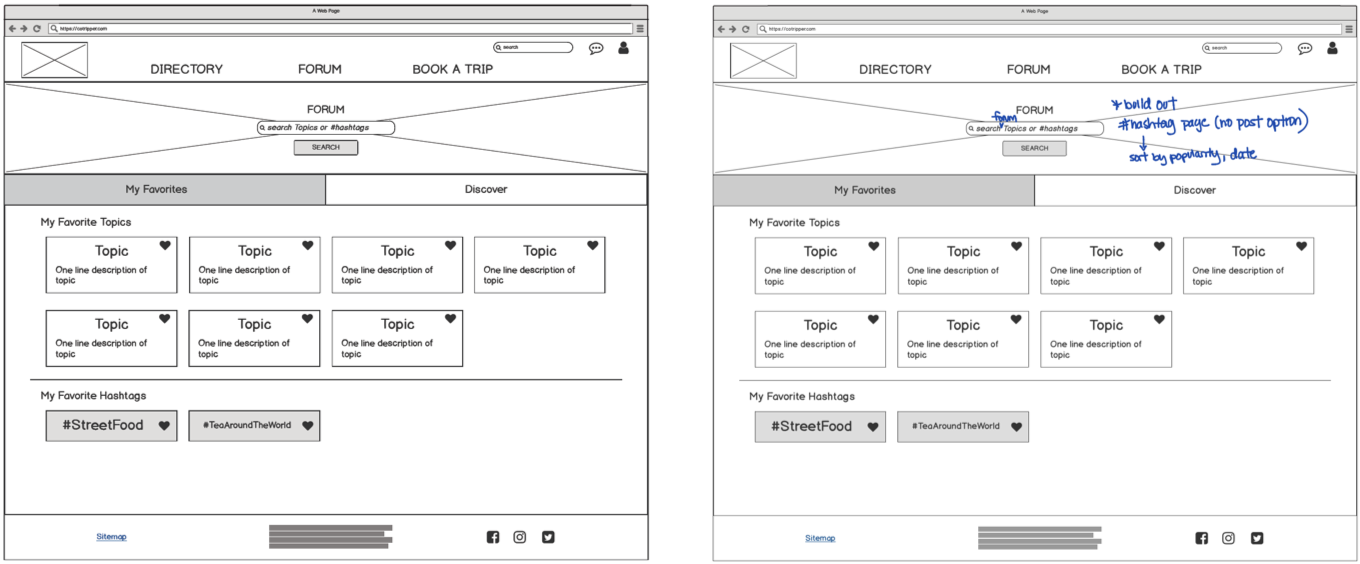Toggle #TeaAroundTheWorld heart in left wireframe
Screen dimensions: 1360x564
[307, 426]
